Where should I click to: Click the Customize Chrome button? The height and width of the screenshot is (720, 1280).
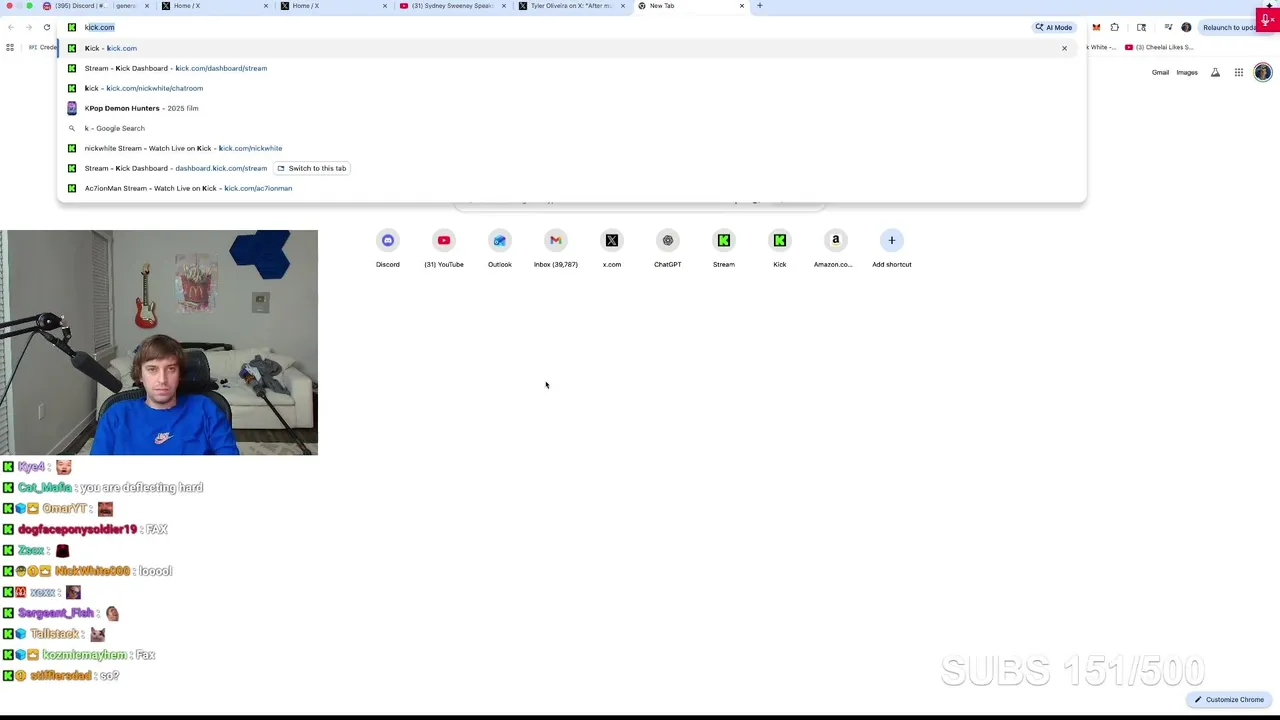pos(1229,700)
